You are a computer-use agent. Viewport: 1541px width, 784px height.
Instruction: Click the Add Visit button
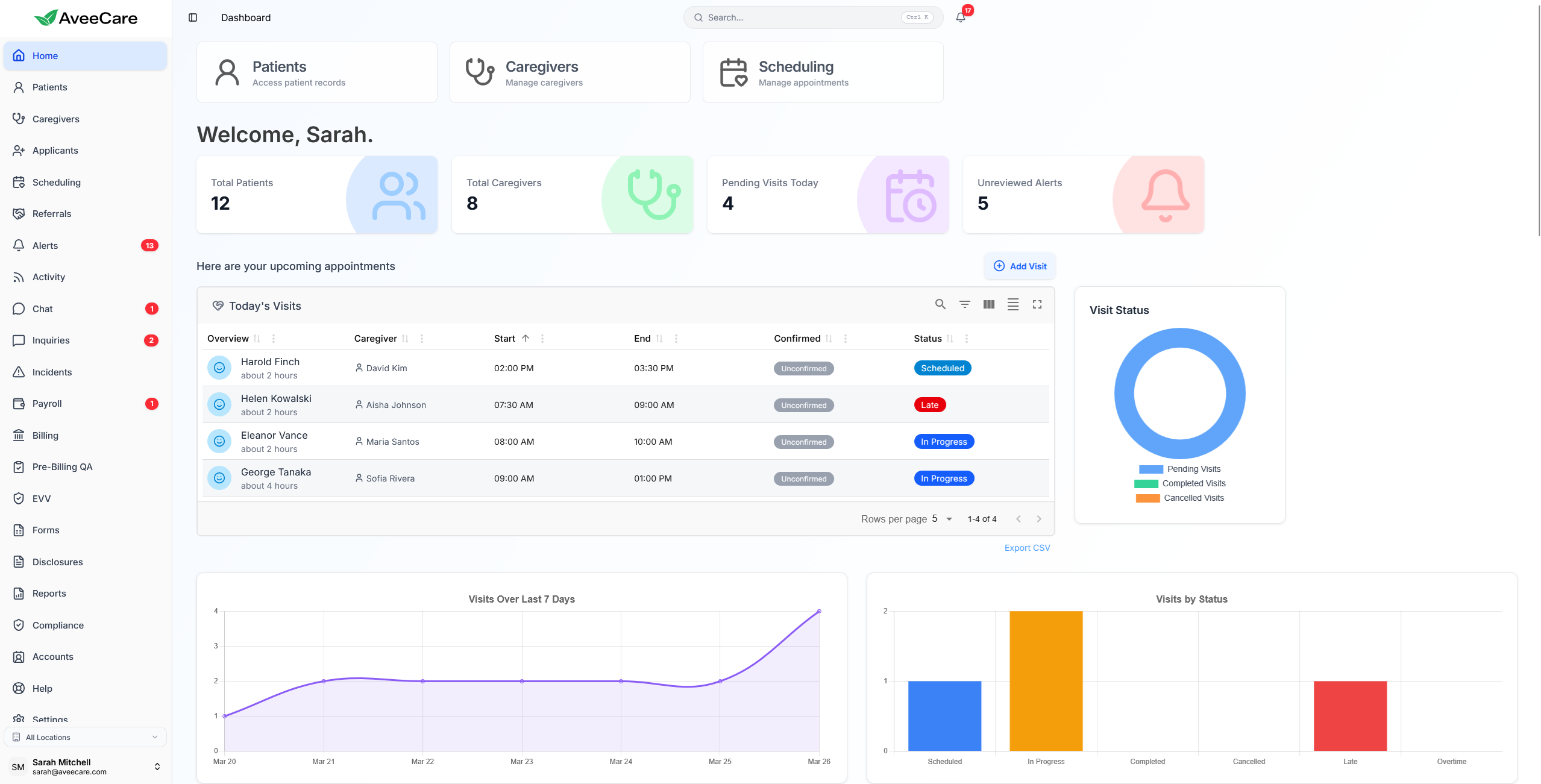coord(1020,266)
